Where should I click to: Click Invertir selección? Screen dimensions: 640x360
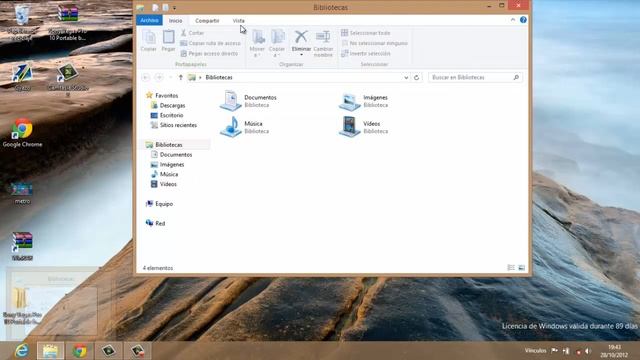[366, 53]
